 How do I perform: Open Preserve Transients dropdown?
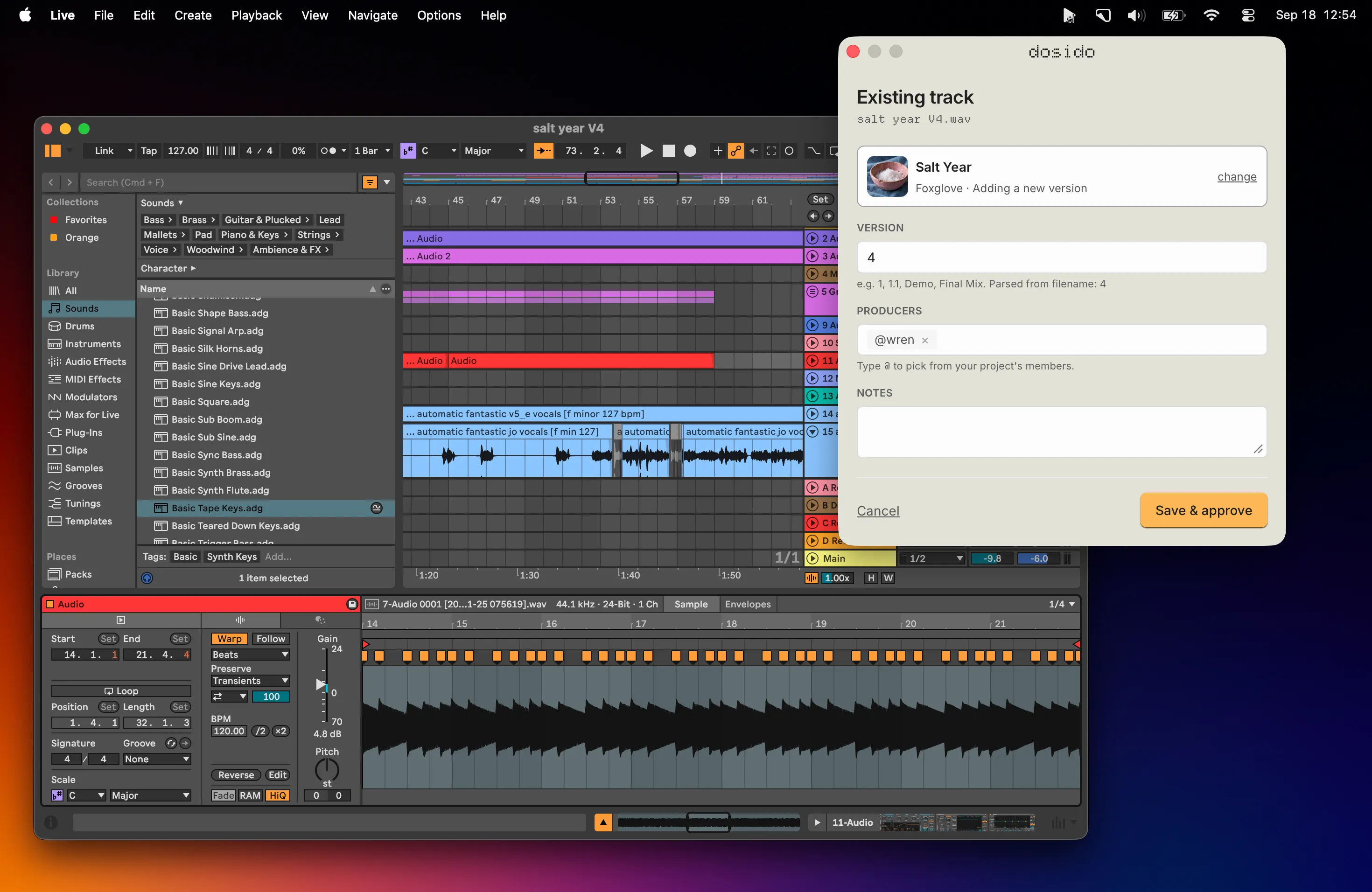pyautogui.click(x=250, y=681)
